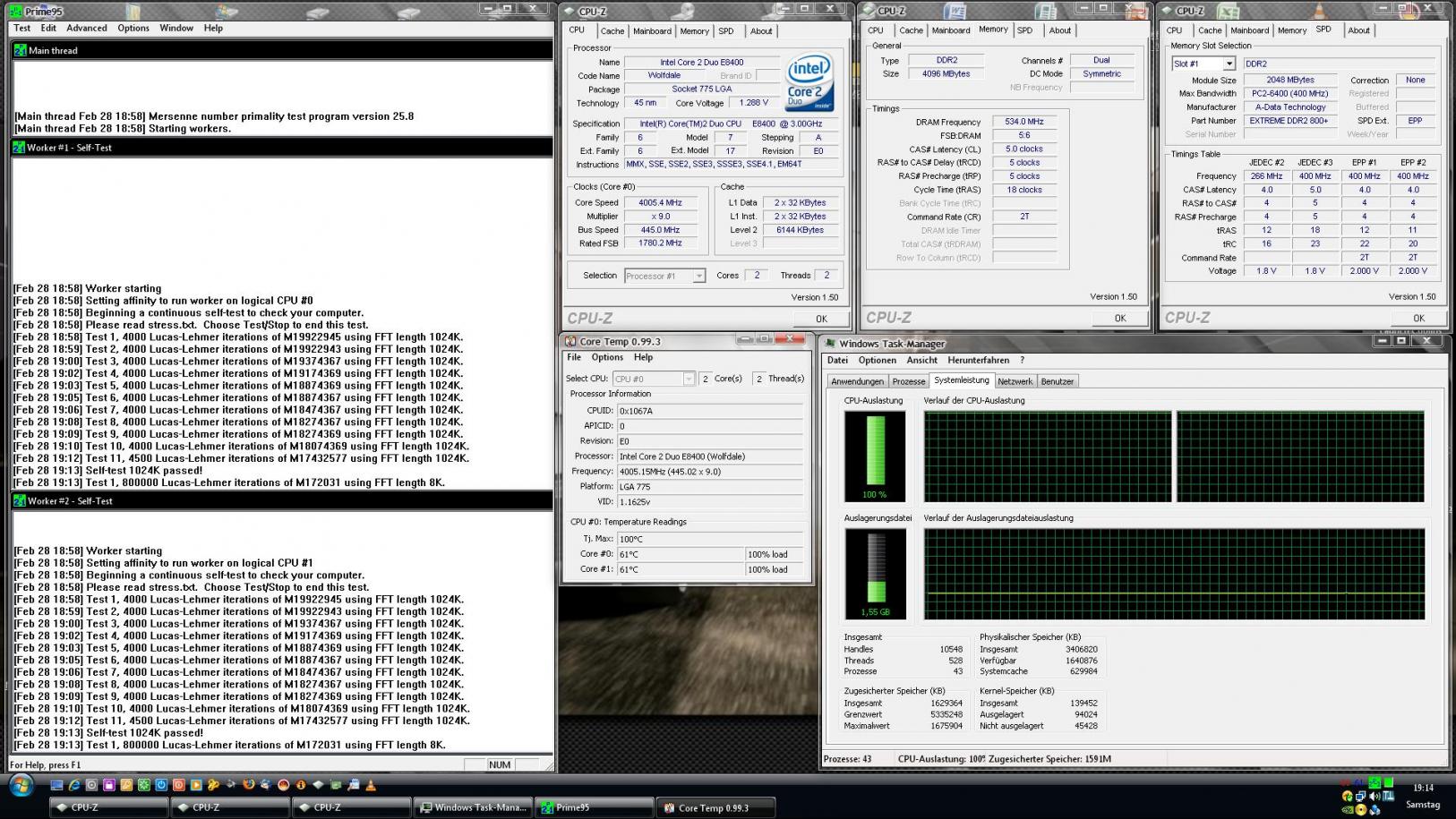The height and width of the screenshot is (819, 1456).
Task: Click the Core #0 temperature reading
Action: click(681, 554)
